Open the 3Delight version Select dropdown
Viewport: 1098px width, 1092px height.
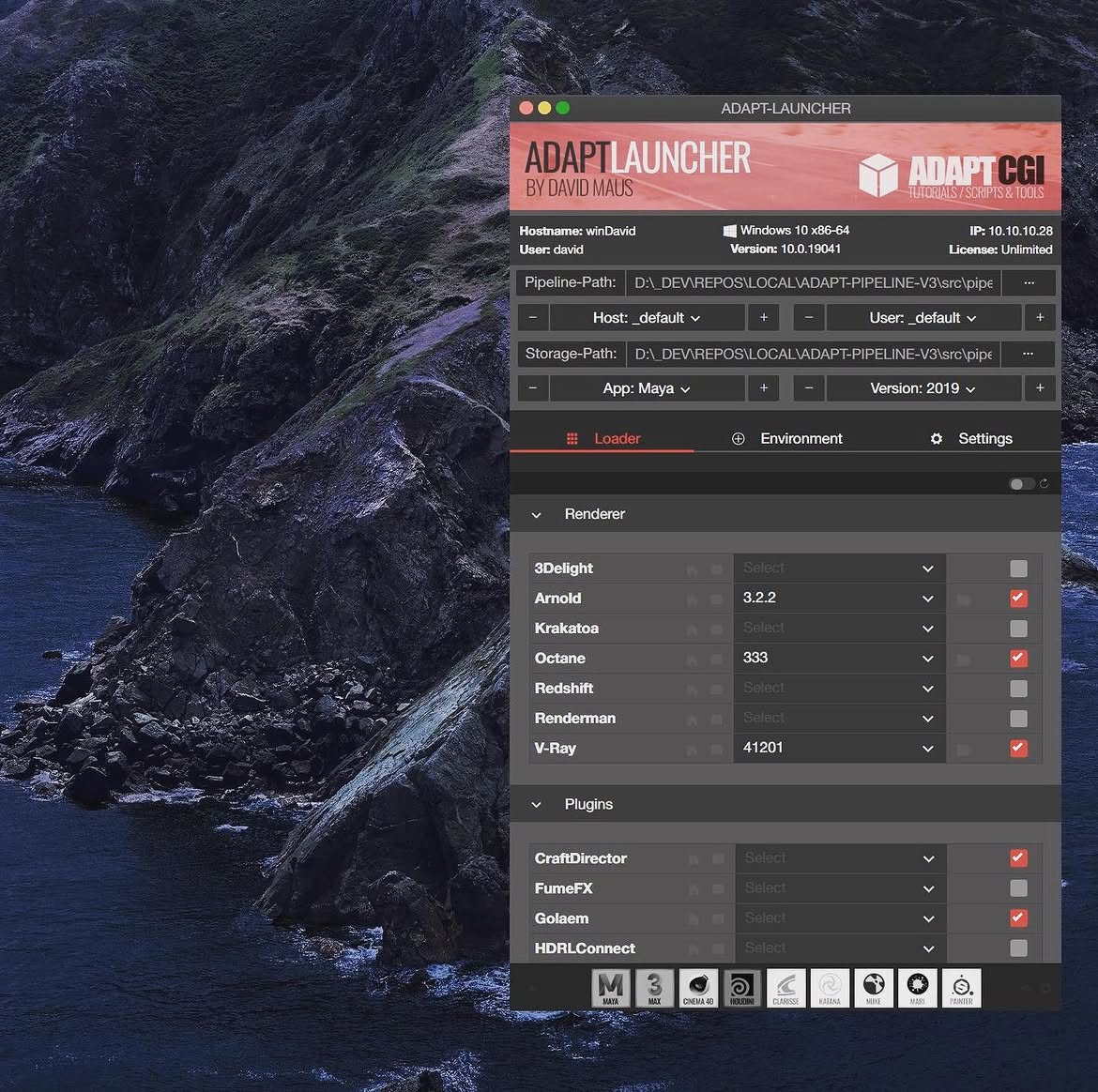click(x=839, y=569)
